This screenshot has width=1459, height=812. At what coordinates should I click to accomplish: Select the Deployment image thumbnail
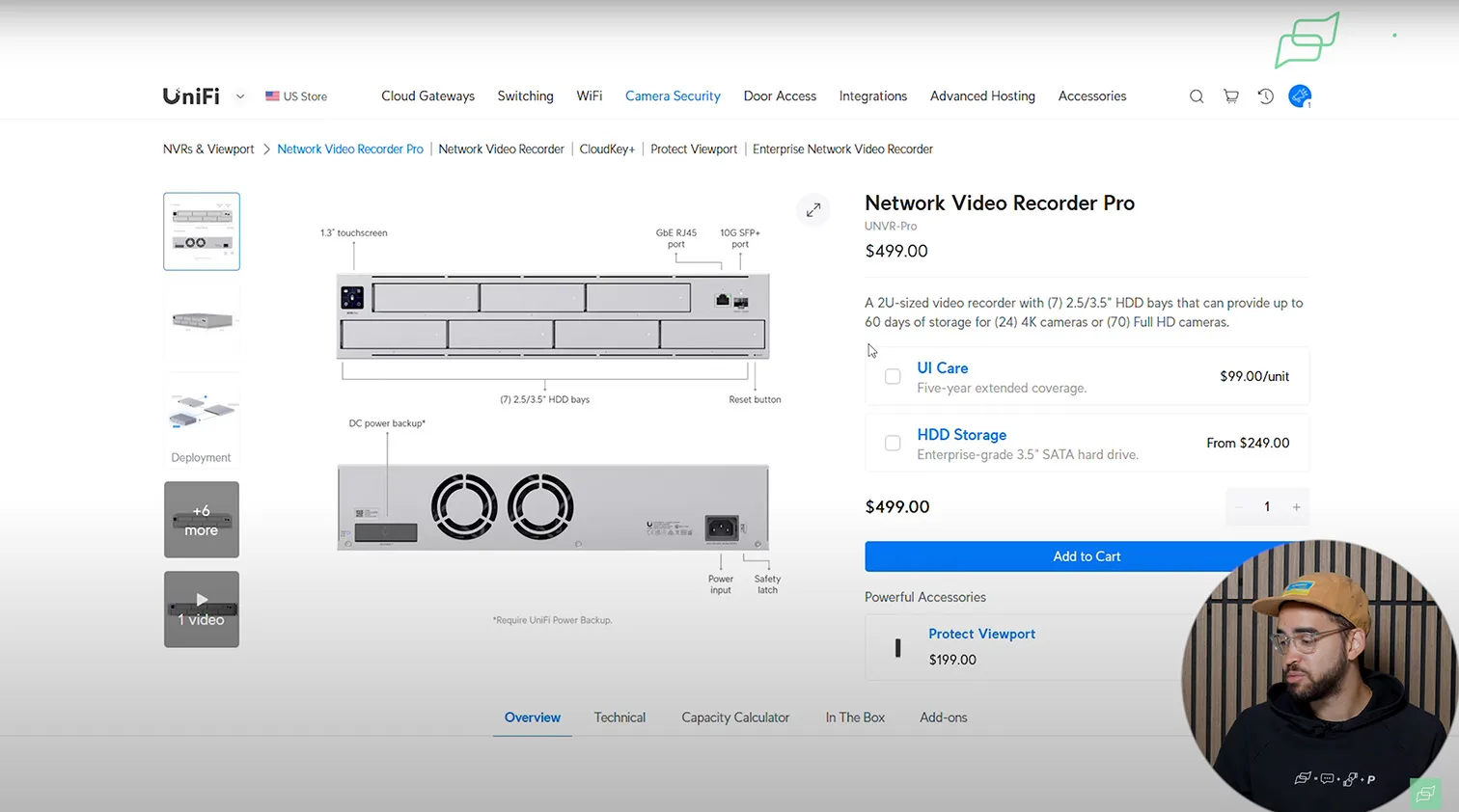pos(202,420)
